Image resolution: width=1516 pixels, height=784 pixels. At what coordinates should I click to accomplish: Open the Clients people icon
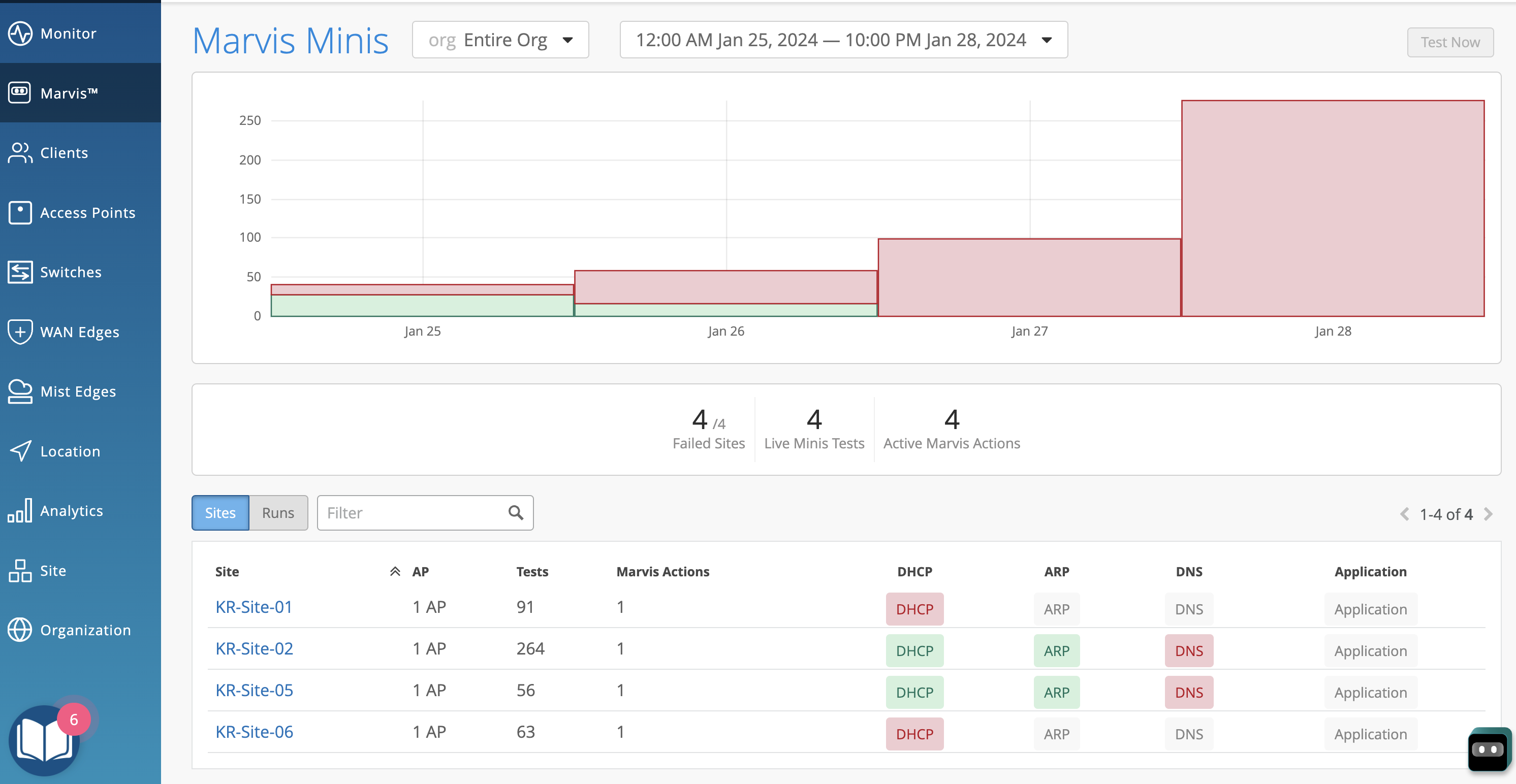click(20, 153)
